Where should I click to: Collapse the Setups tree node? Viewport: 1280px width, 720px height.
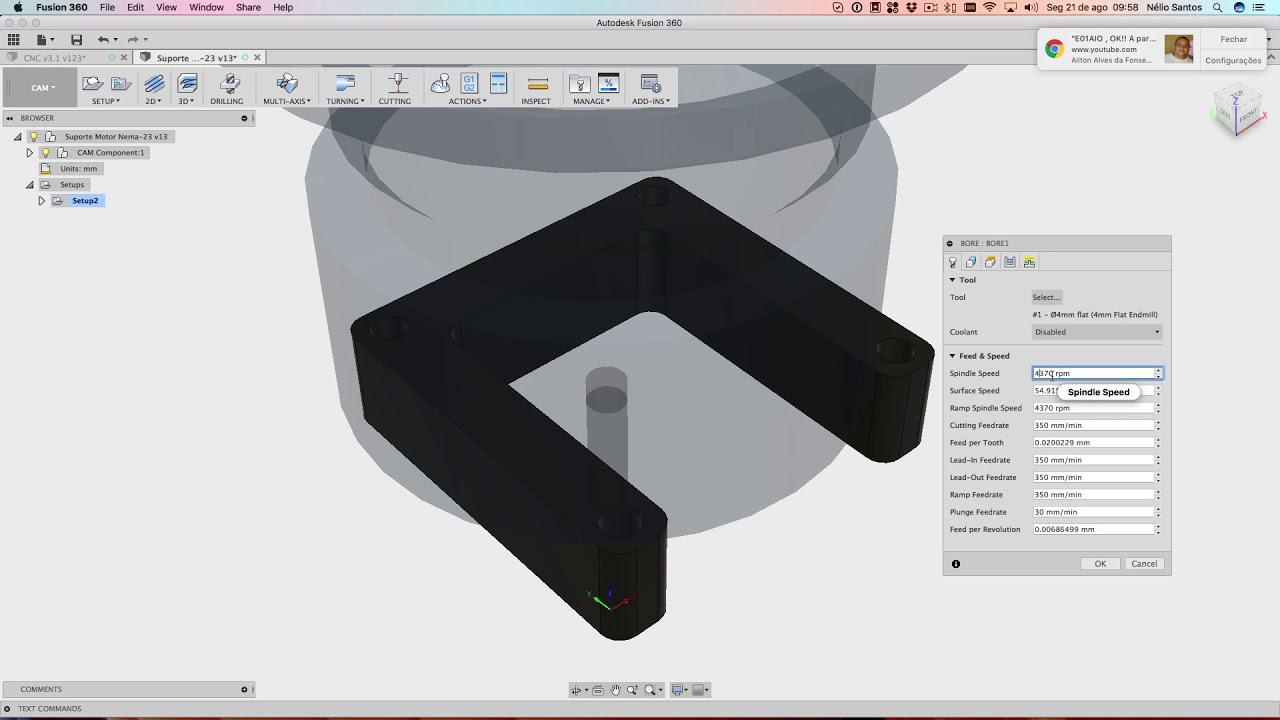click(29, 185)
